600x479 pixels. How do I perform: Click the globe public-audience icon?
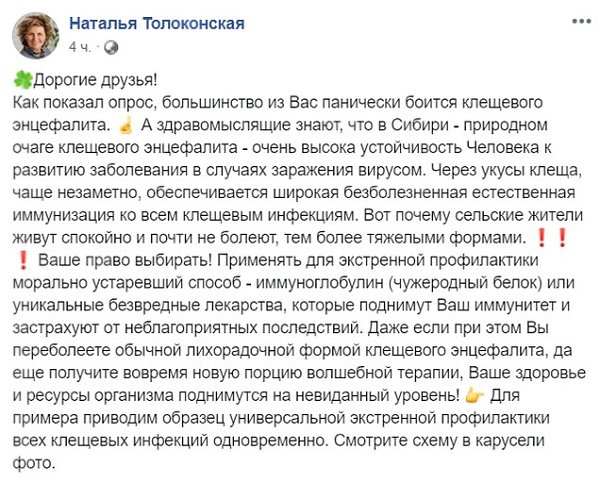[109, 46]
